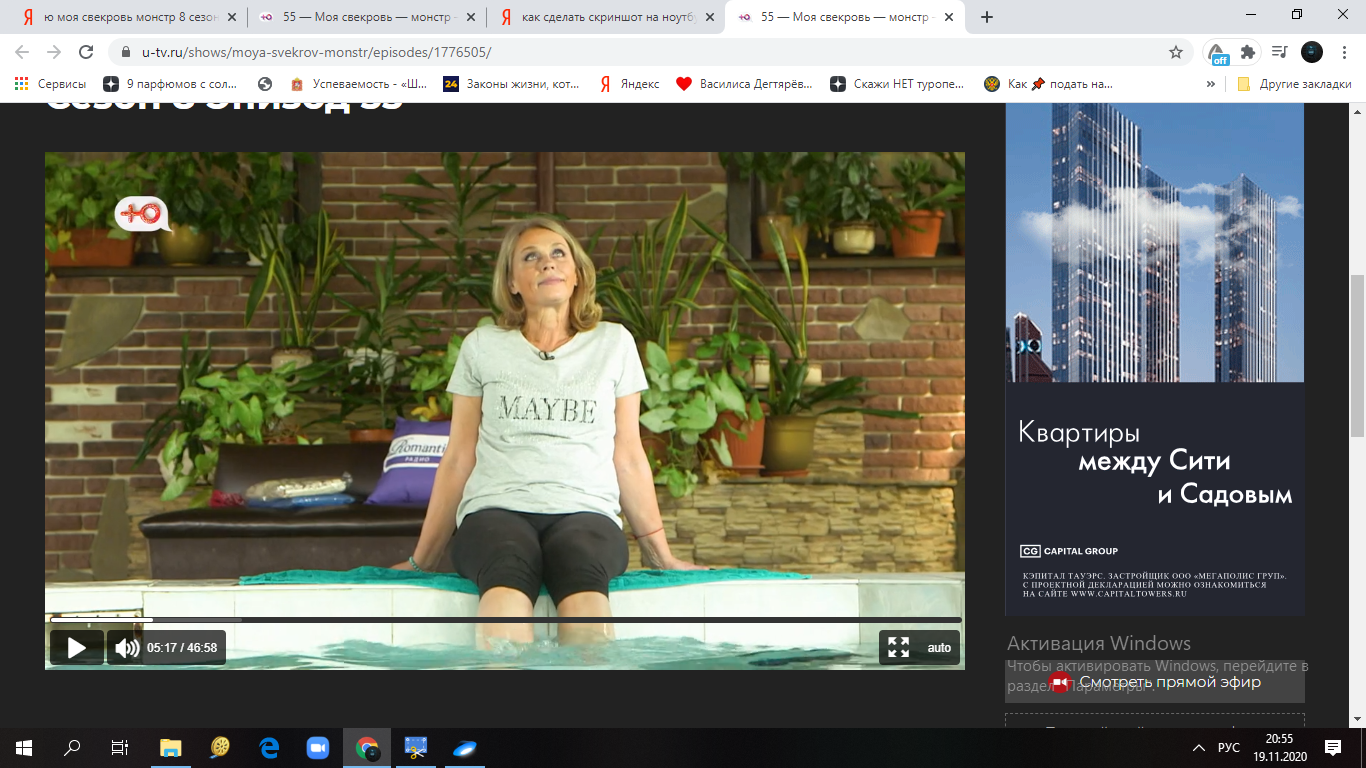Open the Chrome profile avatar
This screenshot has height=768, width=1366.
pos(1311,52)
